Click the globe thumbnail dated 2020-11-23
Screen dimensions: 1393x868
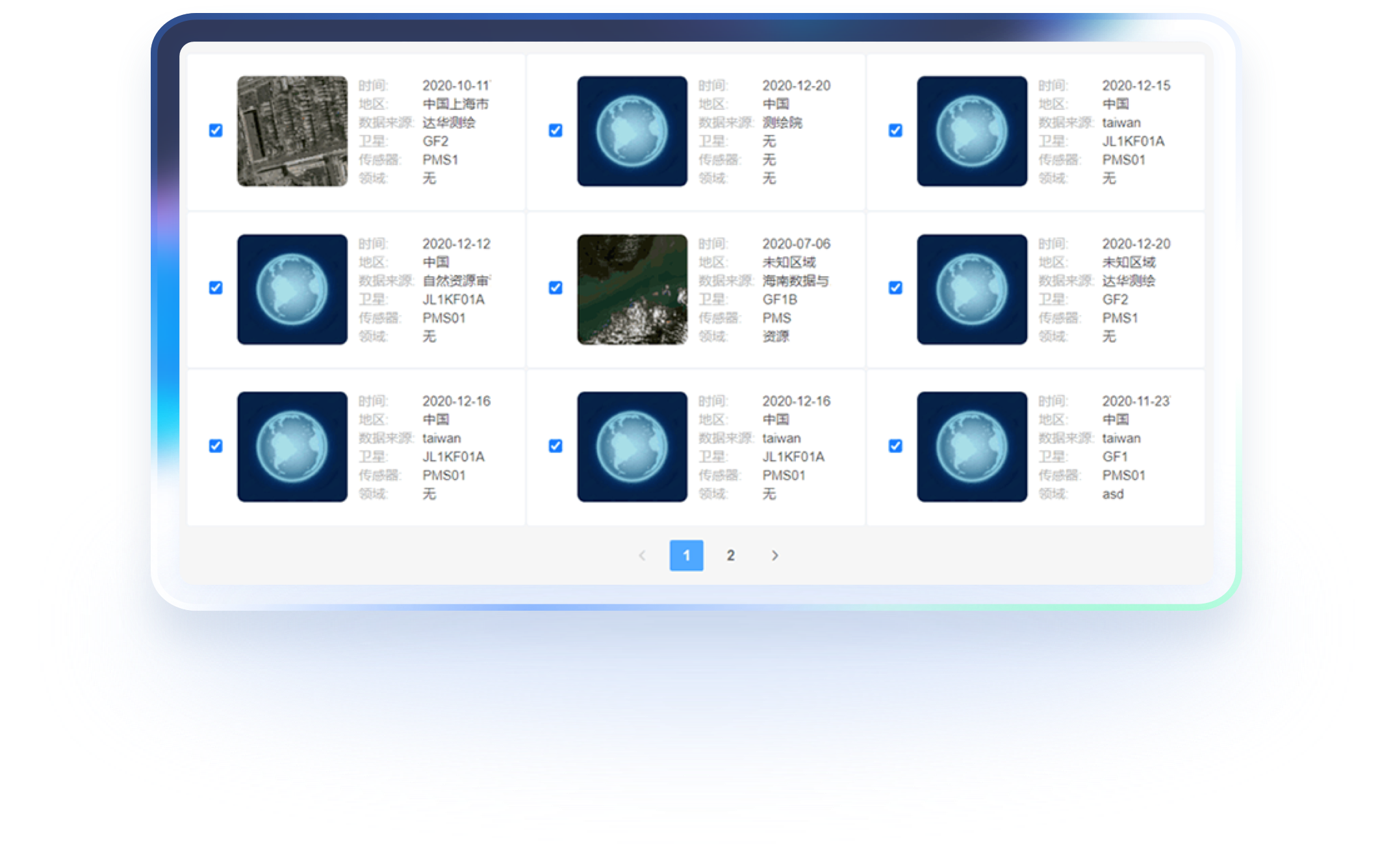(971, 446)
